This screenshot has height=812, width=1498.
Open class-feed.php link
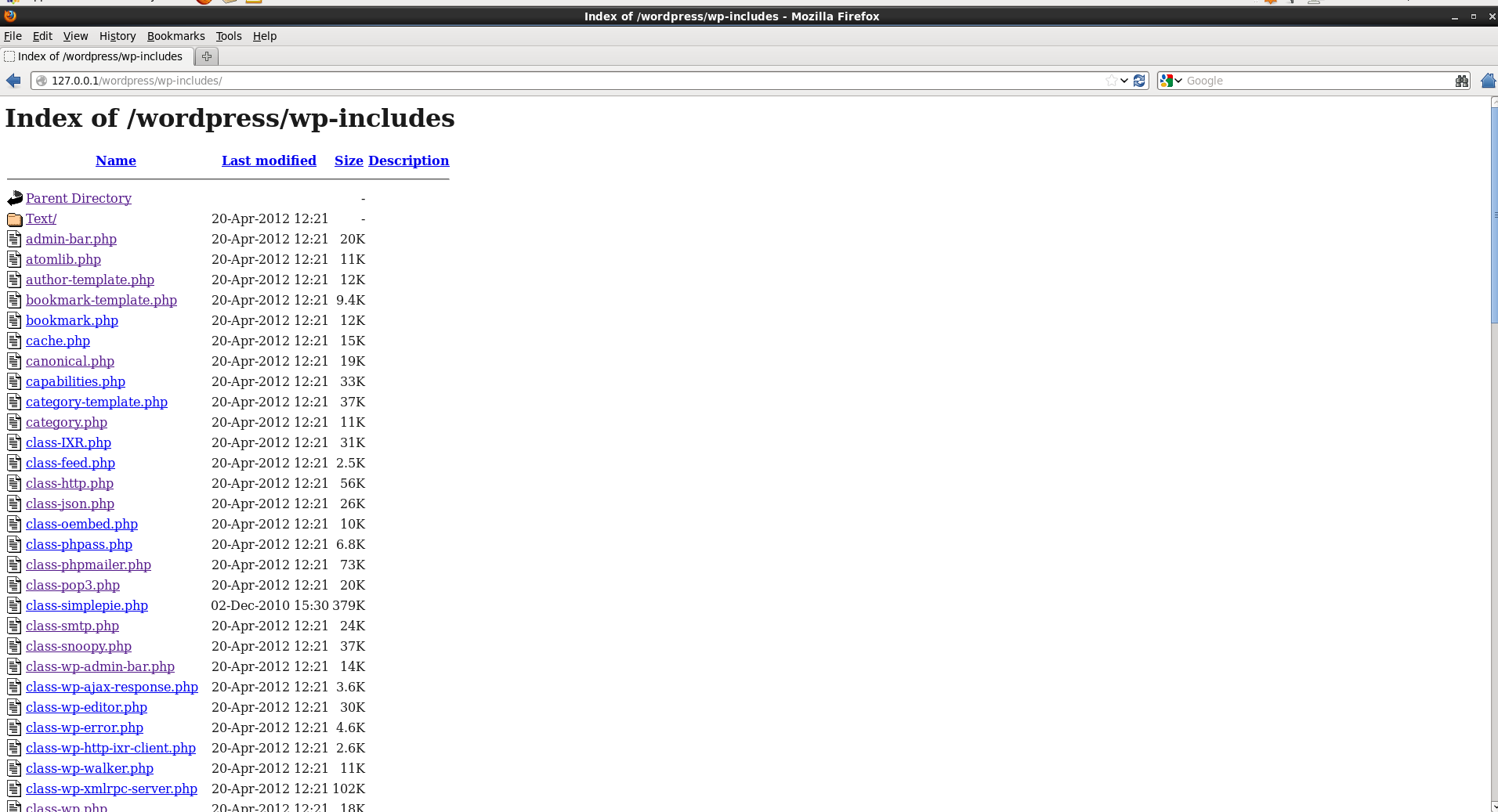[71, 463]
